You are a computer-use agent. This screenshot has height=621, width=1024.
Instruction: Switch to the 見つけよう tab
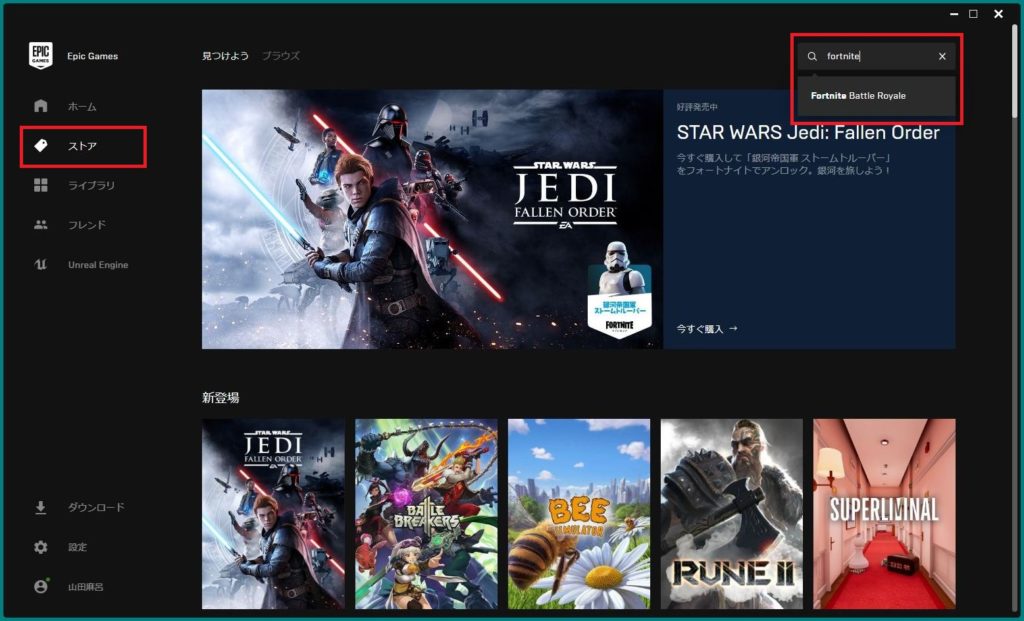(225, 56)
